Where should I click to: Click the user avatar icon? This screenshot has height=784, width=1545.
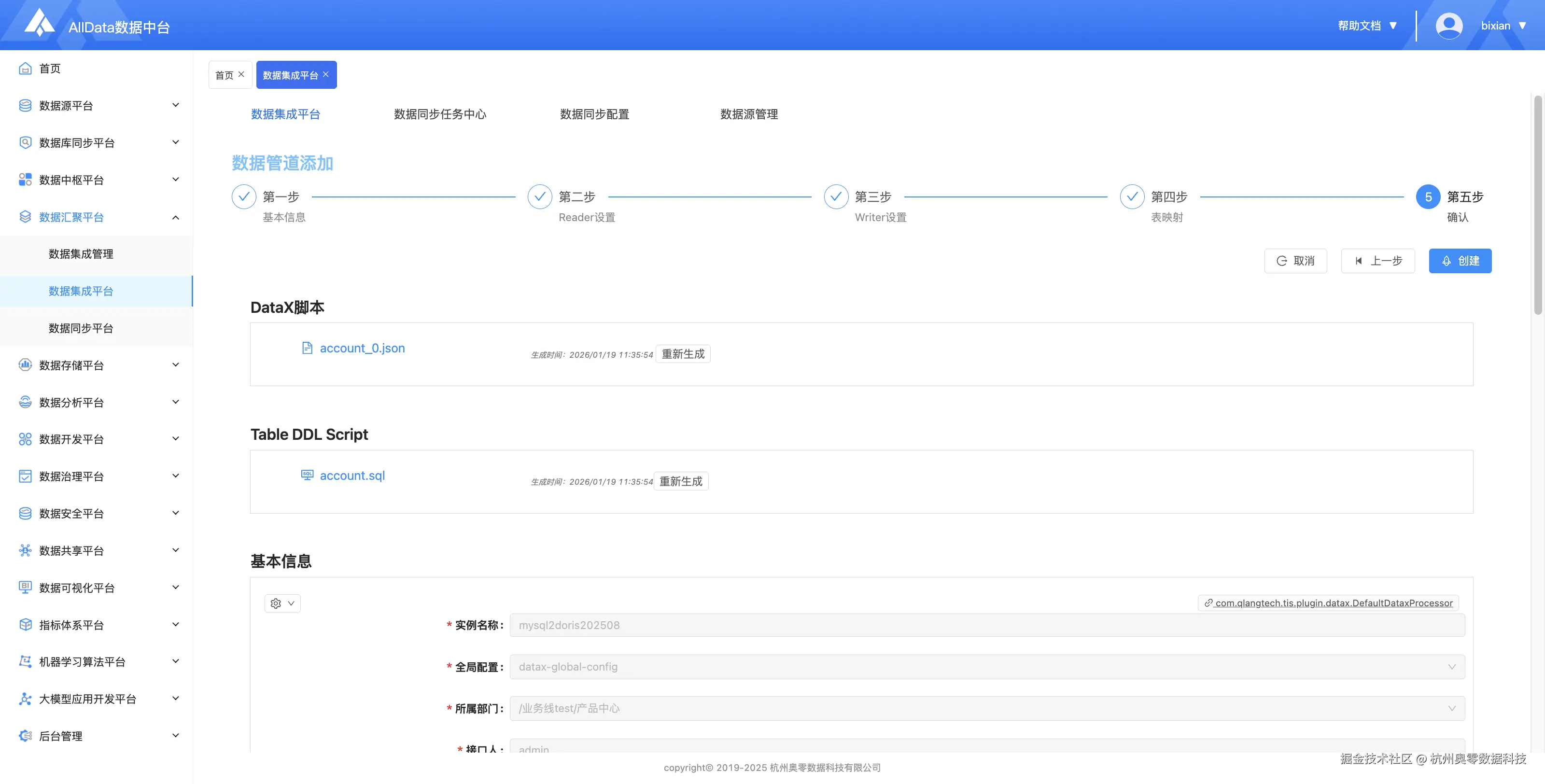pos(1448,26)
